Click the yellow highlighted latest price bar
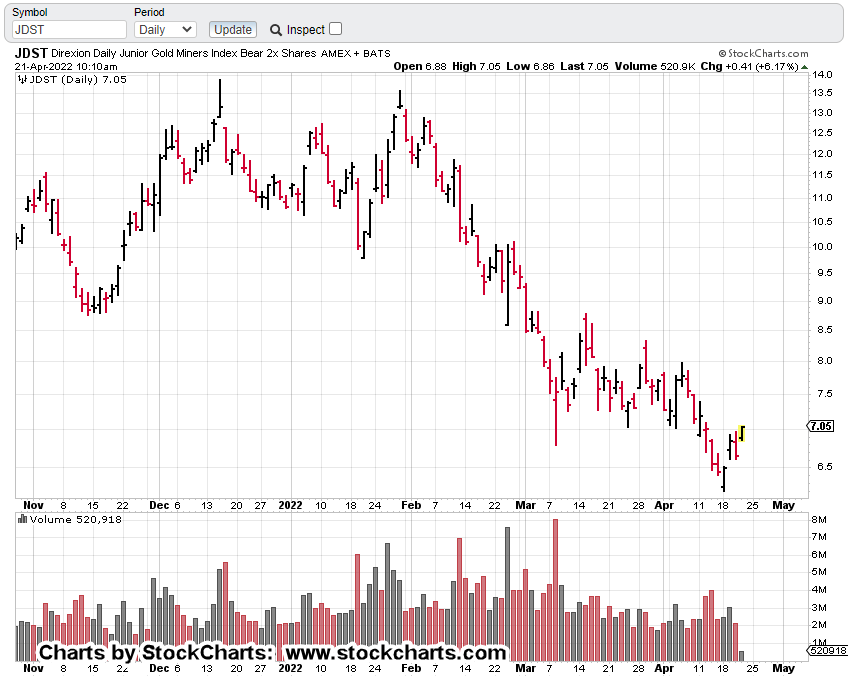Viewport: 848px width, 681px height. click(x=741, y=433)
